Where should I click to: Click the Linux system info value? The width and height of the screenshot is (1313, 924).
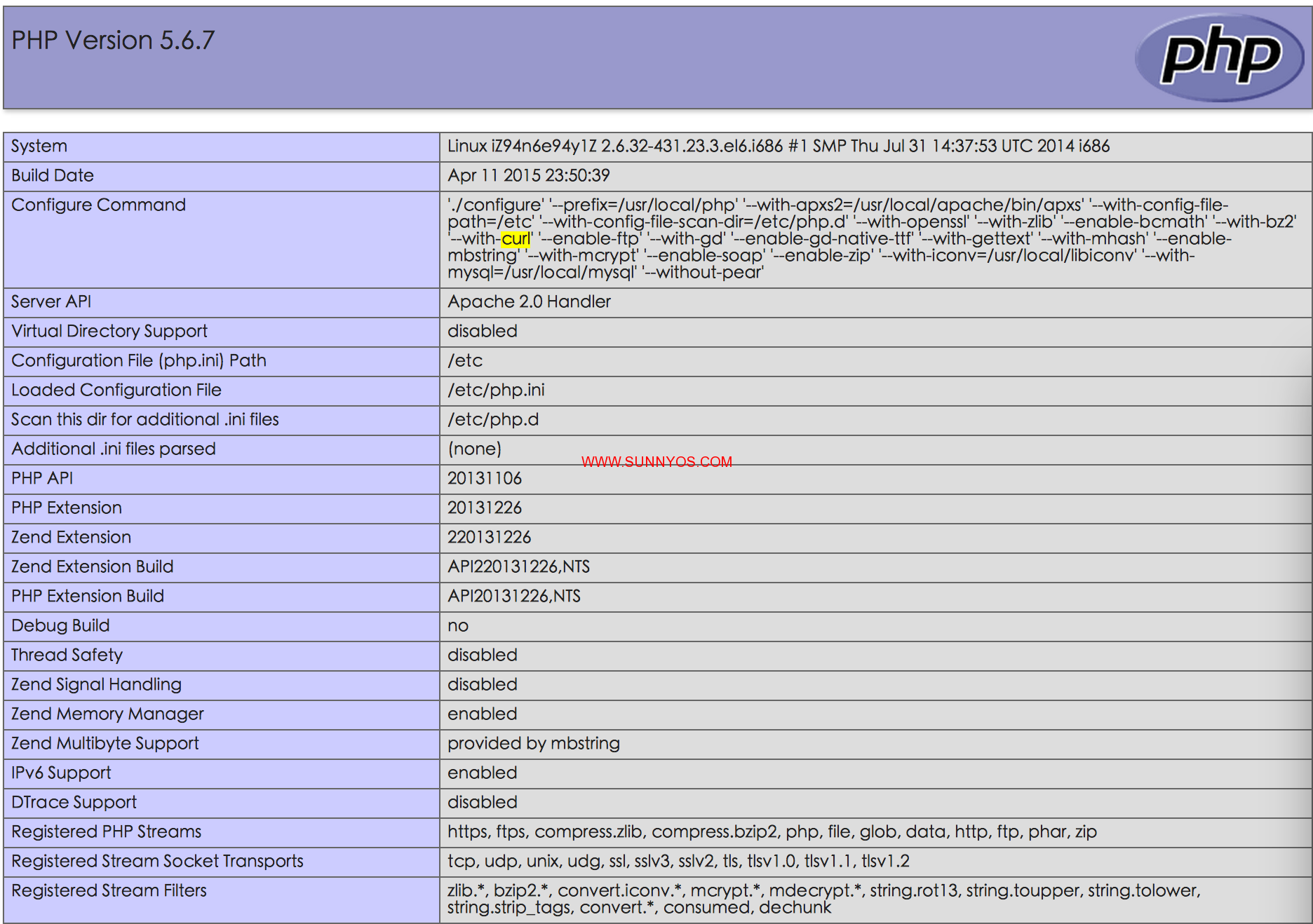779,147
